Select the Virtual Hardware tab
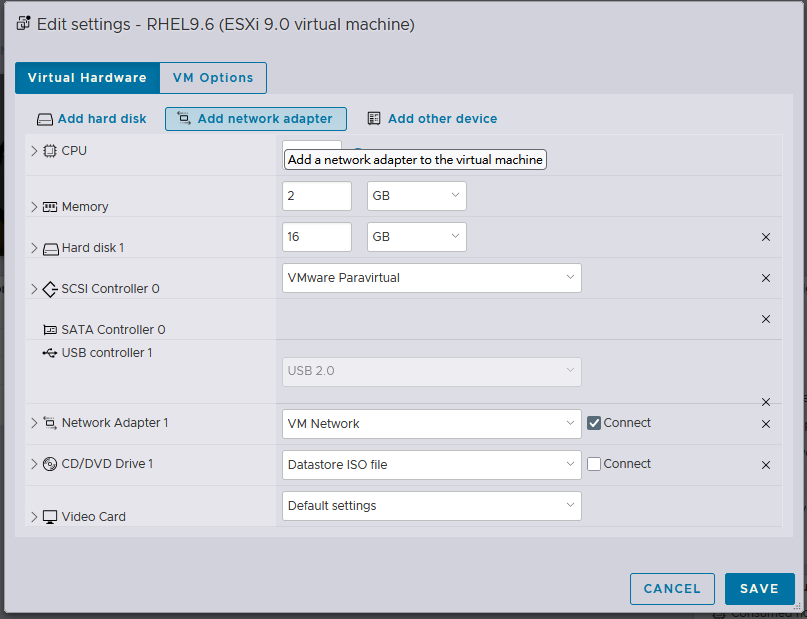This screenshot has width=807, height=619. click(87, 78)
